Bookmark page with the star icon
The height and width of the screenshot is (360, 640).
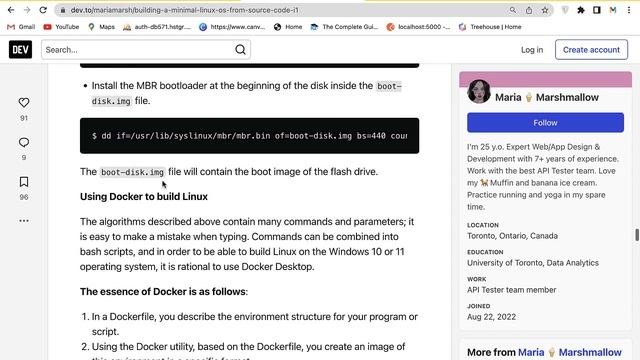point(545,10)
